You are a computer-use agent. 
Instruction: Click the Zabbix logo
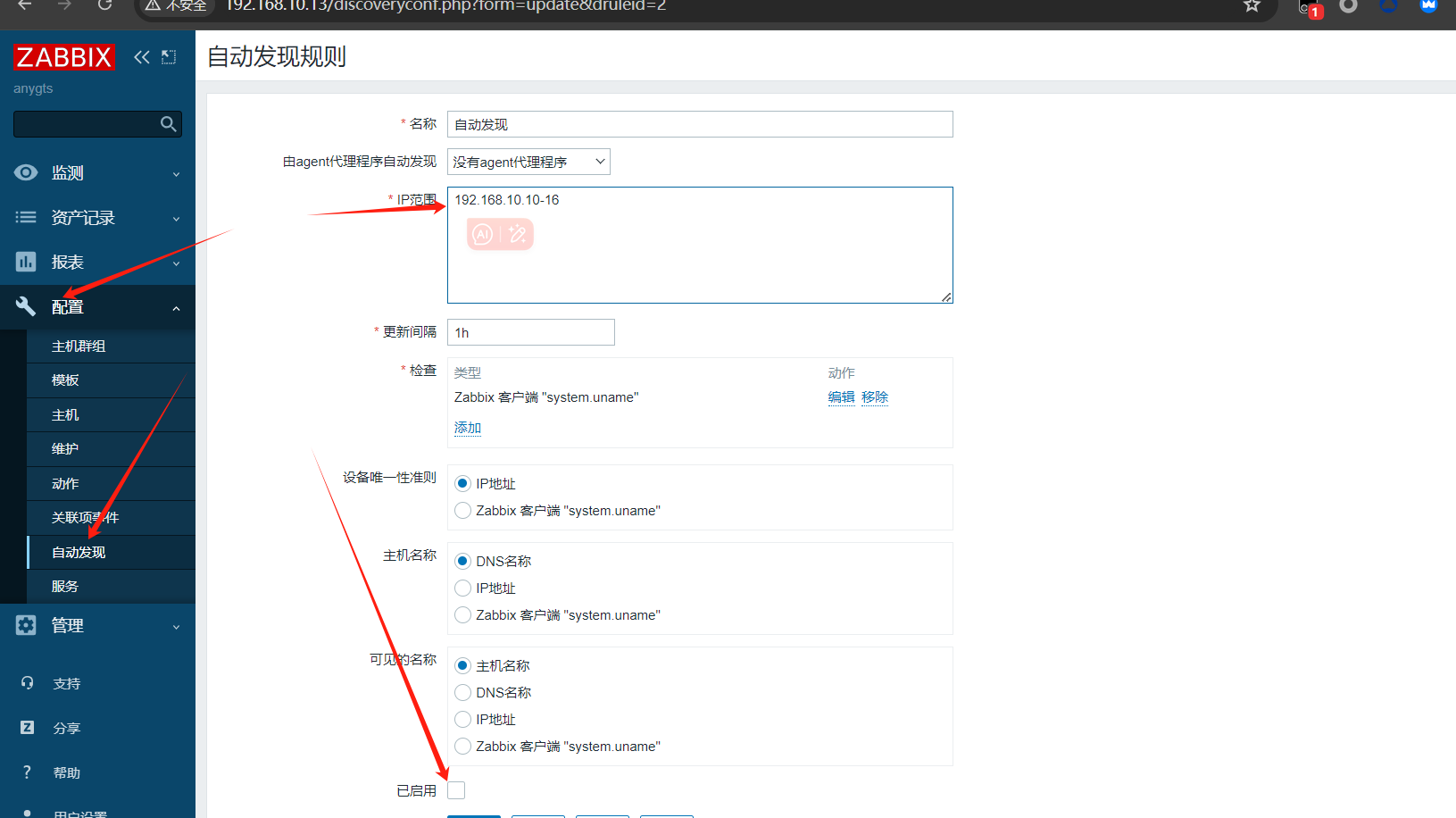64,57
